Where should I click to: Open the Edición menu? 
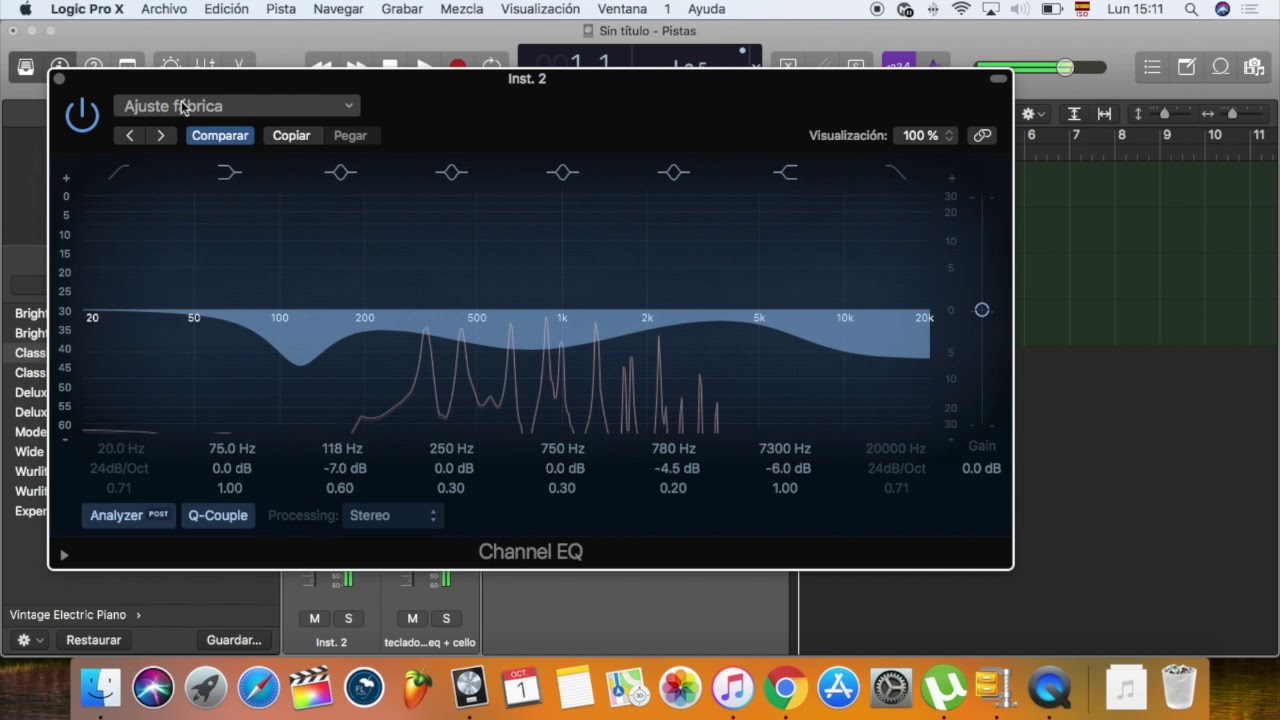[226, 9]
